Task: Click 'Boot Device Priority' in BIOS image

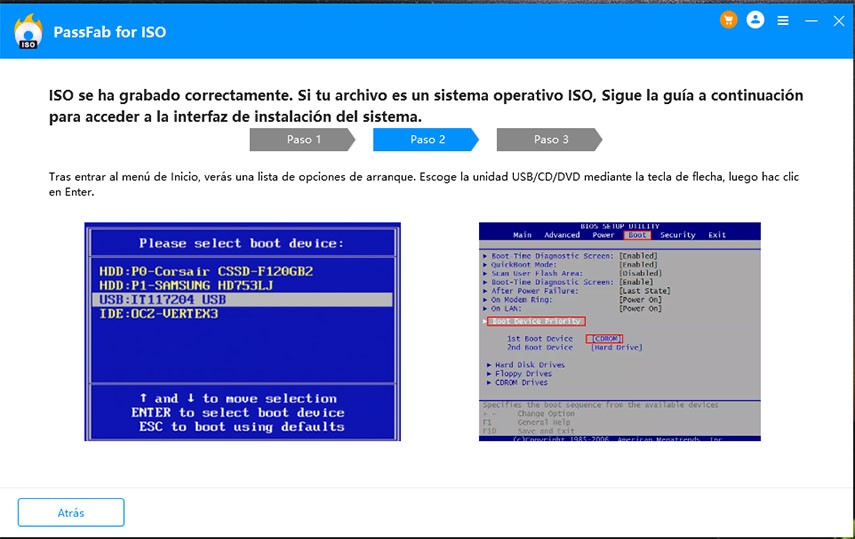Action: [536, 321]
